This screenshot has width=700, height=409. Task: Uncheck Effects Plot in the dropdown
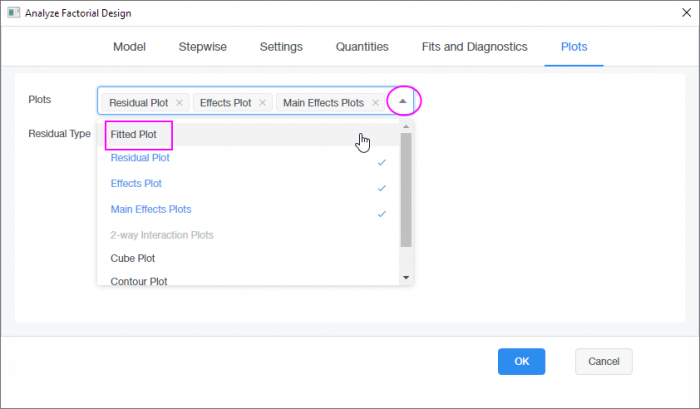point(136,184)
